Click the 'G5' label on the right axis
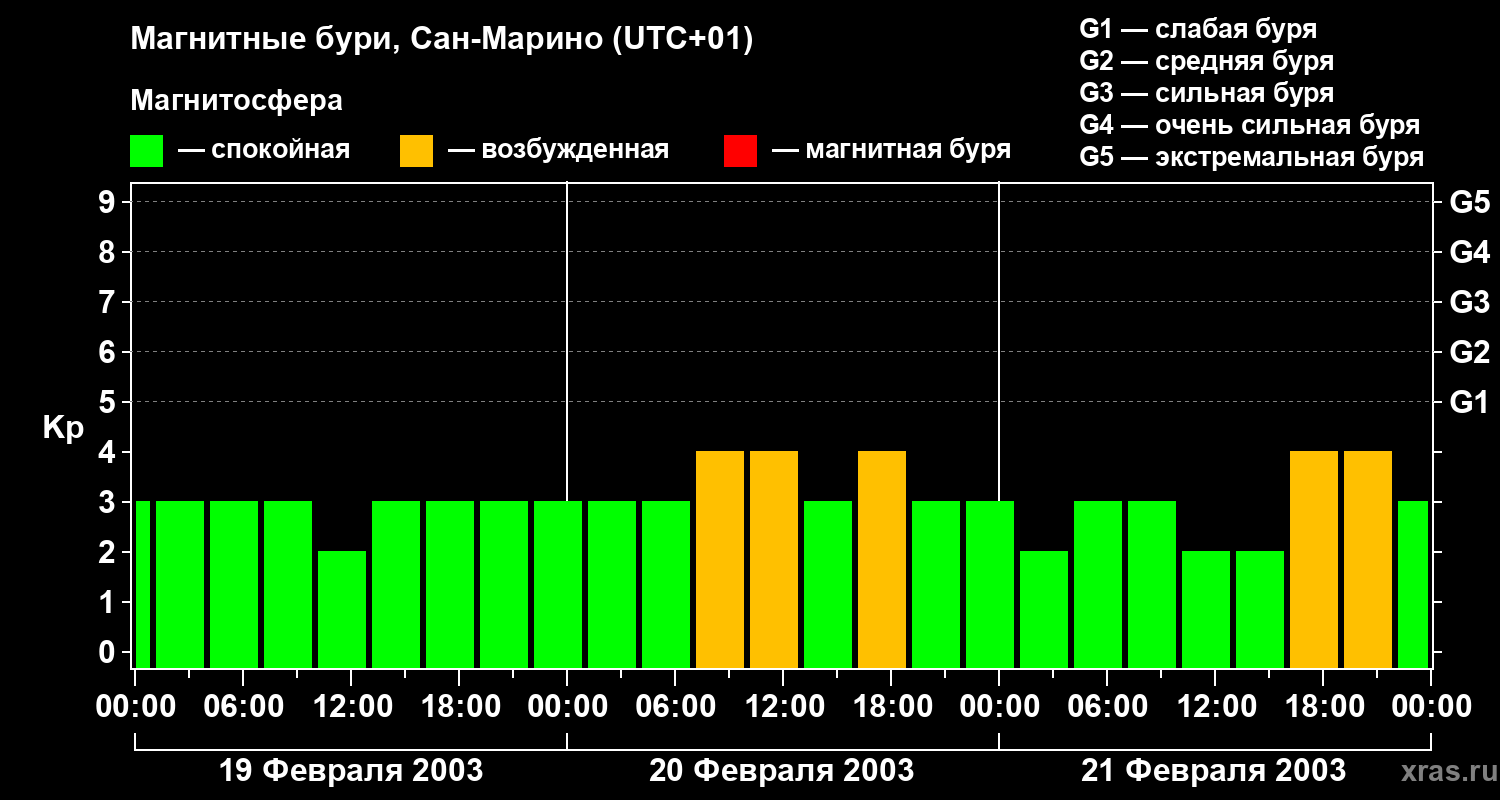The width and height of the screenshot is (1500, 800). [x=1470, y=202]
